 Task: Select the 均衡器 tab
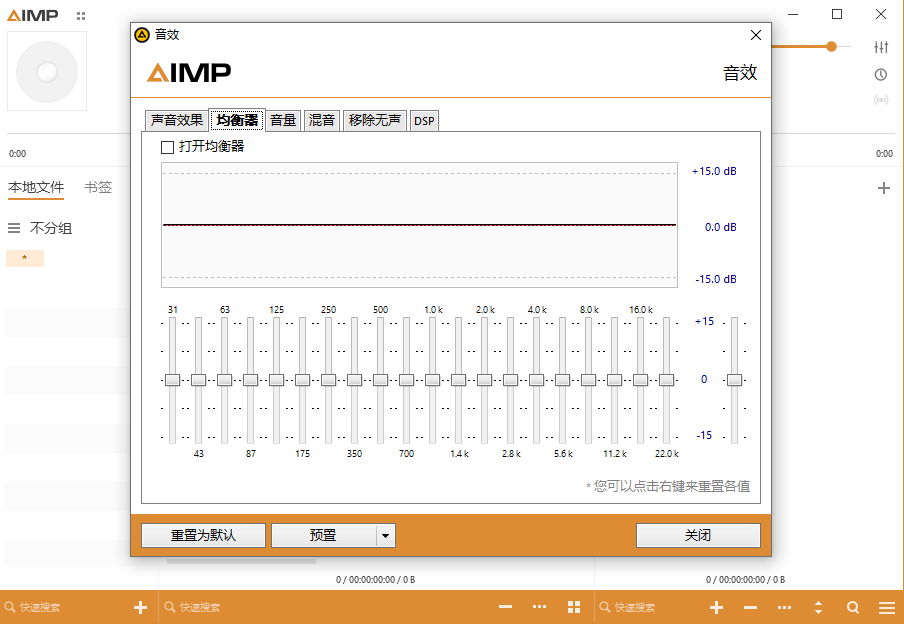pyautogui.click(x=237, y=120)
